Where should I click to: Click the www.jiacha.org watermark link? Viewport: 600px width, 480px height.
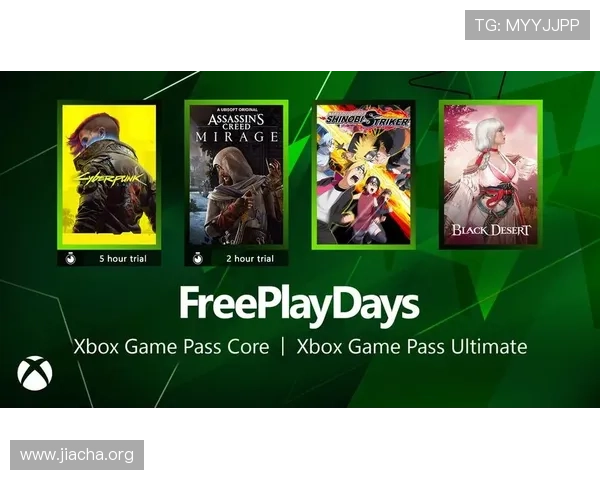coord(77,455)
